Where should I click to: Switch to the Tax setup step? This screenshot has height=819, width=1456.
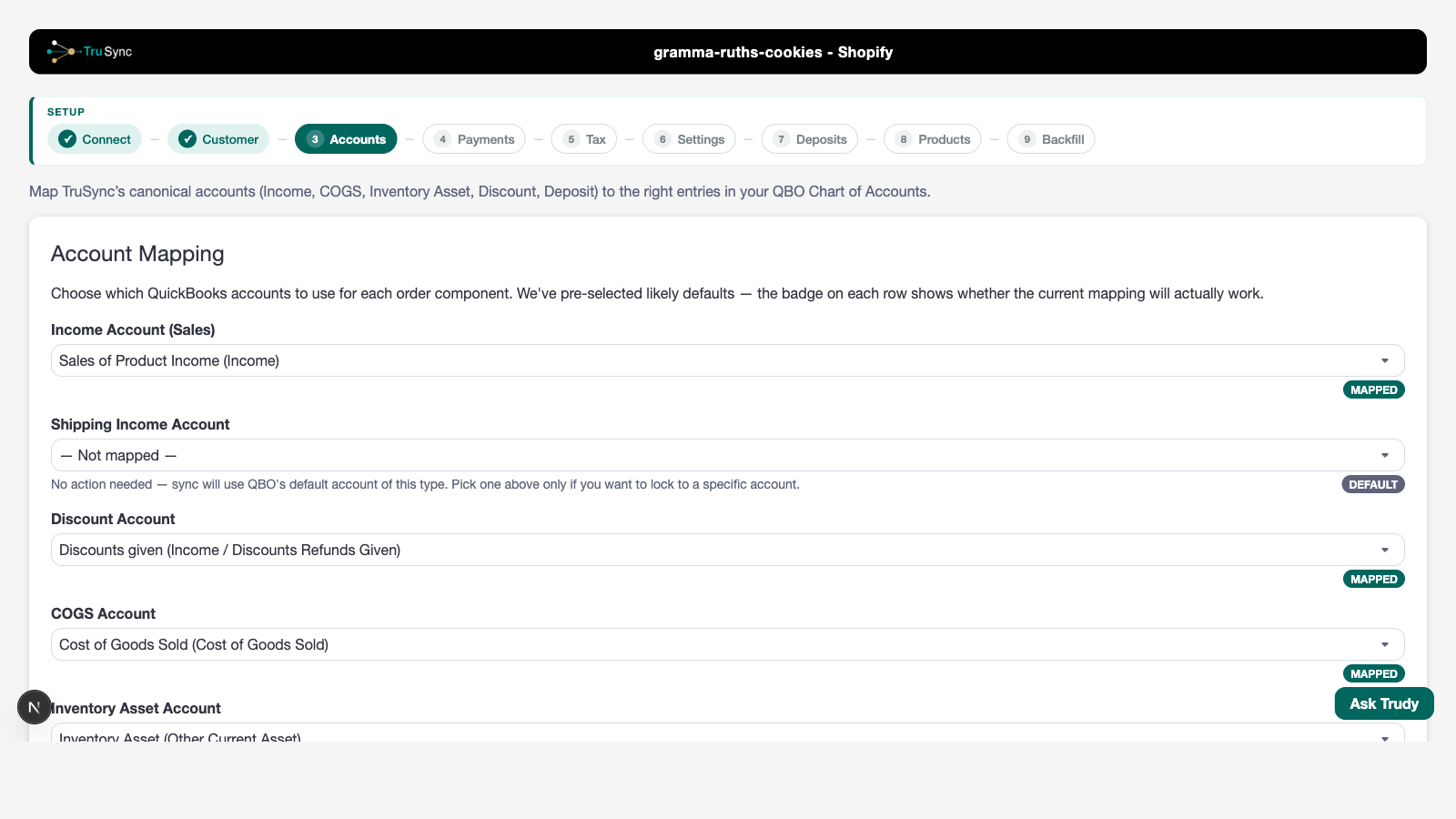click(x=584, y=139)
